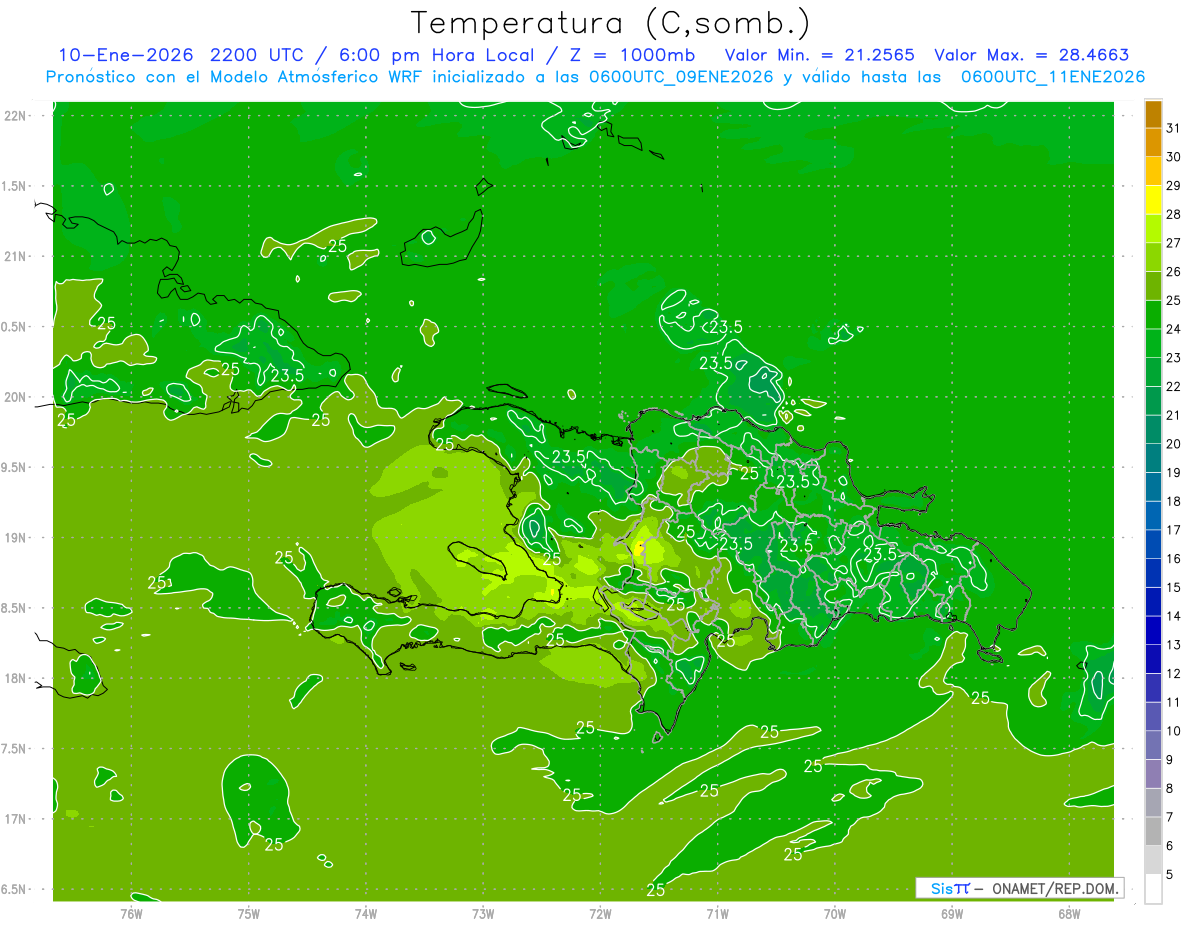The height and width of the screenshot is (927, 1200).
Task: Click the 76W longitude axis label
Action: [131, 914]
